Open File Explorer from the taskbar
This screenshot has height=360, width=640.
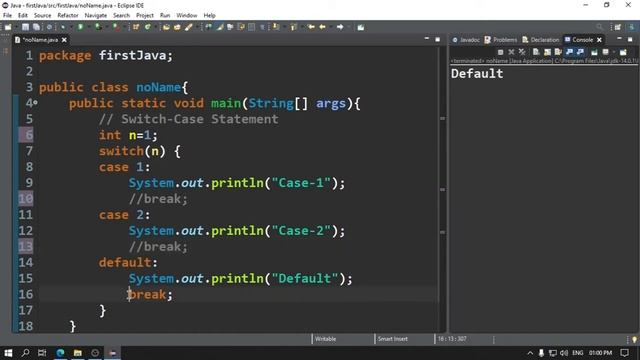pos(78,353)
